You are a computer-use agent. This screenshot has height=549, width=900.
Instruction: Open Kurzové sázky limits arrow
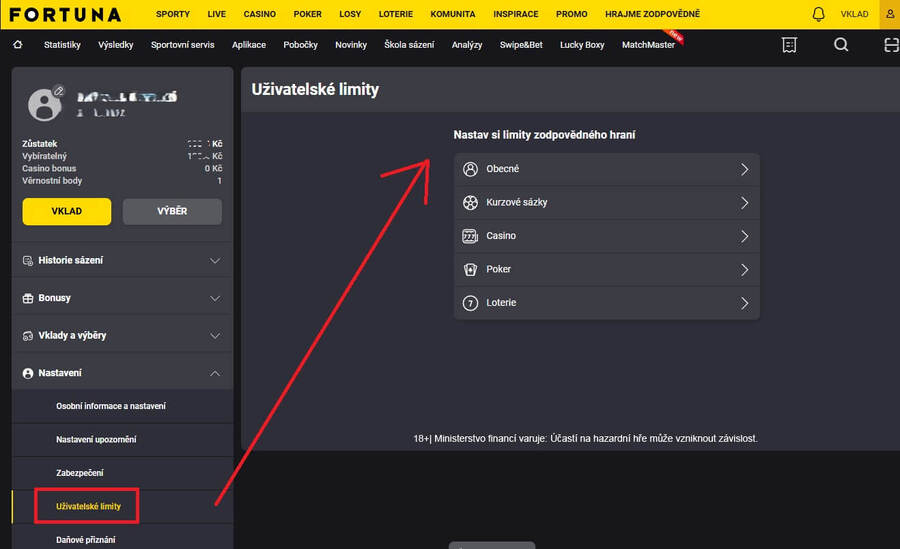[744, 203]
